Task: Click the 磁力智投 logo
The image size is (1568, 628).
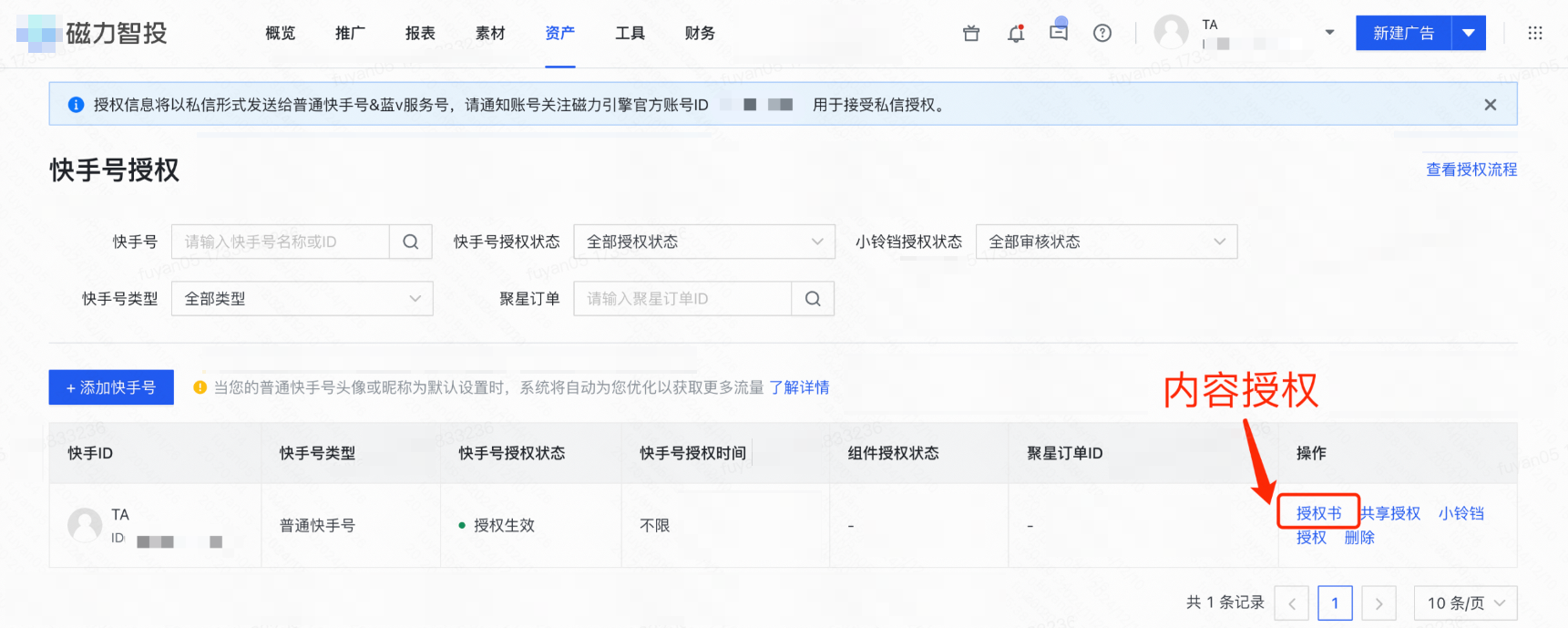Action: point(92,34)
